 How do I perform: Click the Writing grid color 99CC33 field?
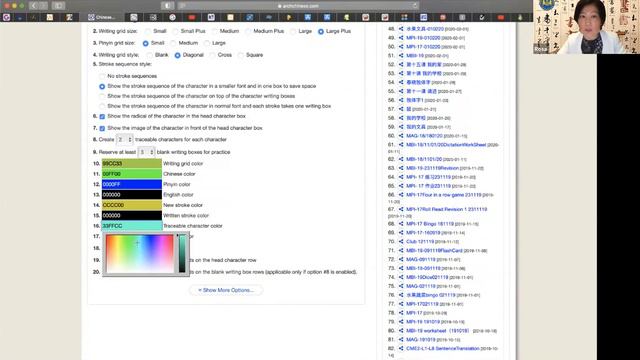(131, 163)
